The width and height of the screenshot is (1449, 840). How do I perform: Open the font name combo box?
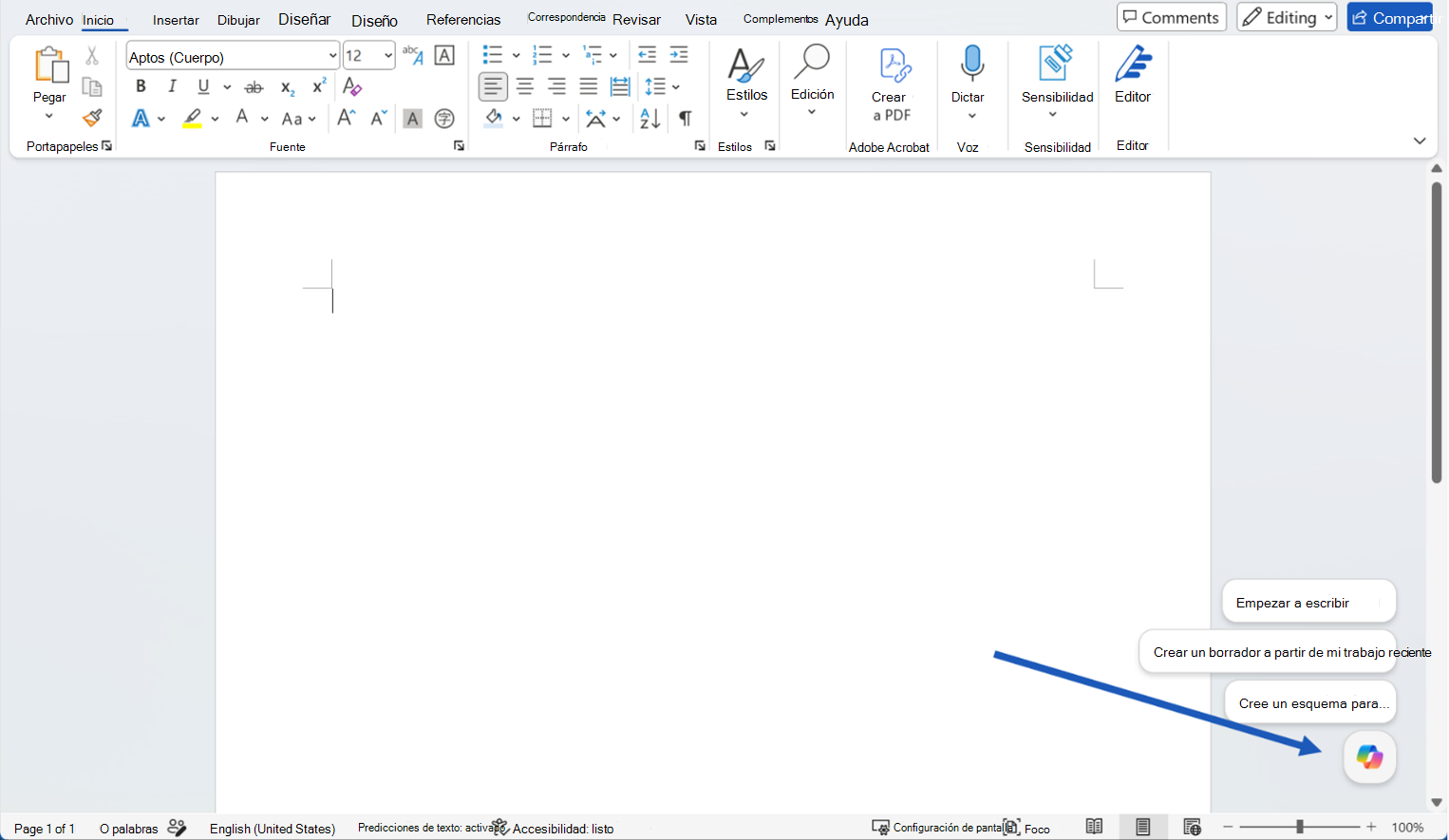tap(233, 56)
